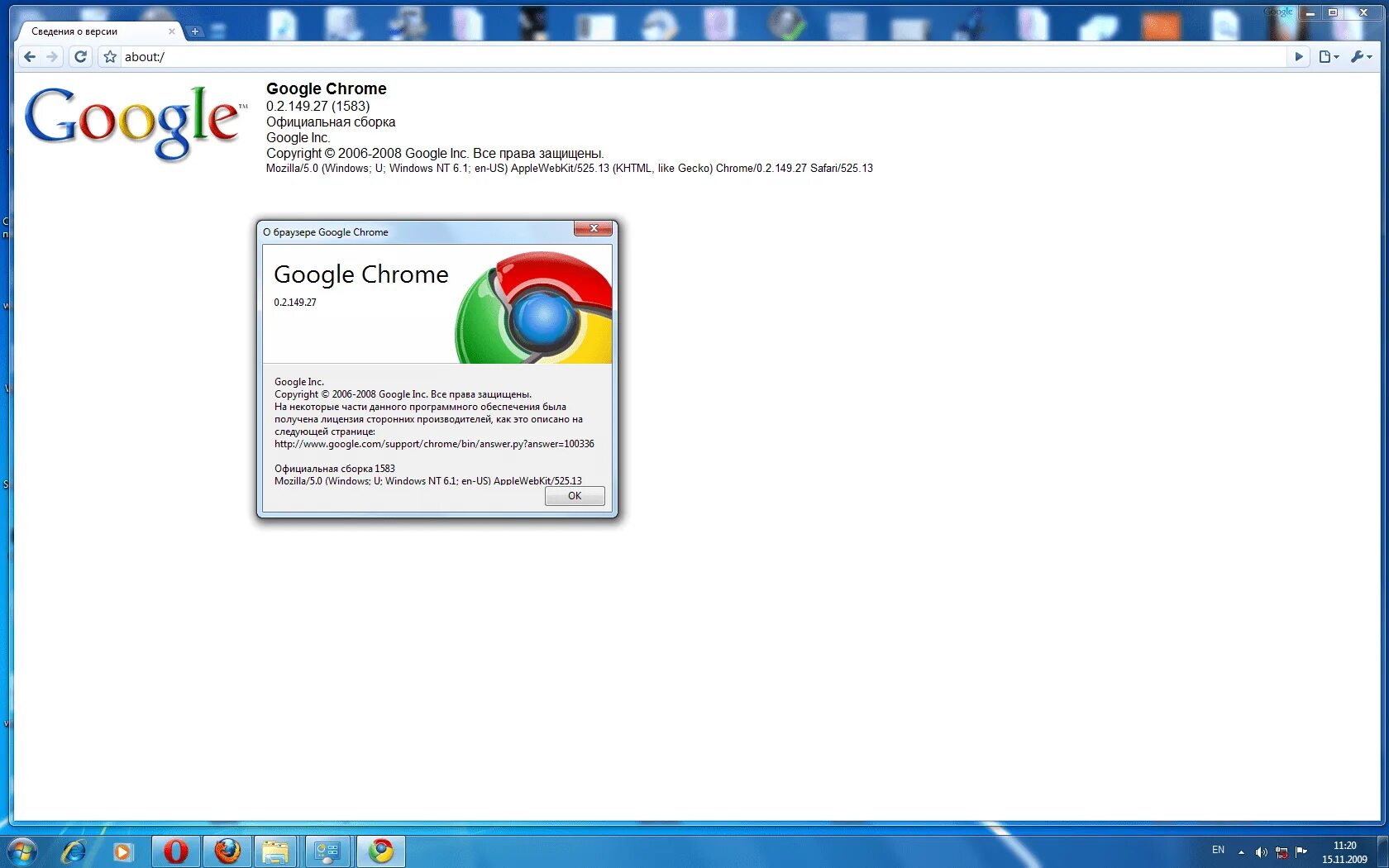Open the wrench settings menu
1389x868 pixels.
(1361, 57)
